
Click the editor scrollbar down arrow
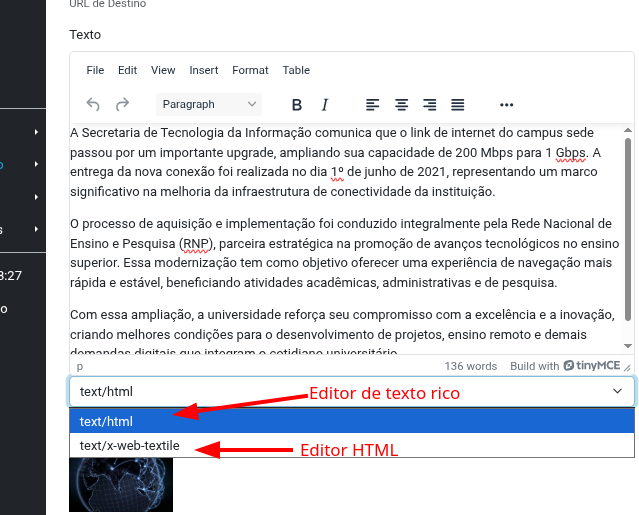click(628, 346)
